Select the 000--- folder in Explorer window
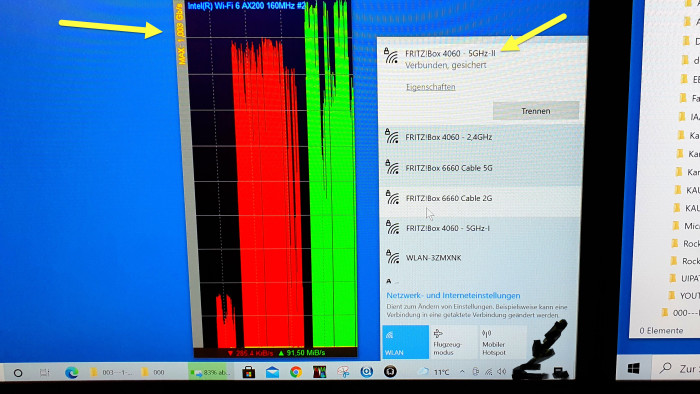The width and height of the screenshot is (700, 394). [x=681, y=313]
